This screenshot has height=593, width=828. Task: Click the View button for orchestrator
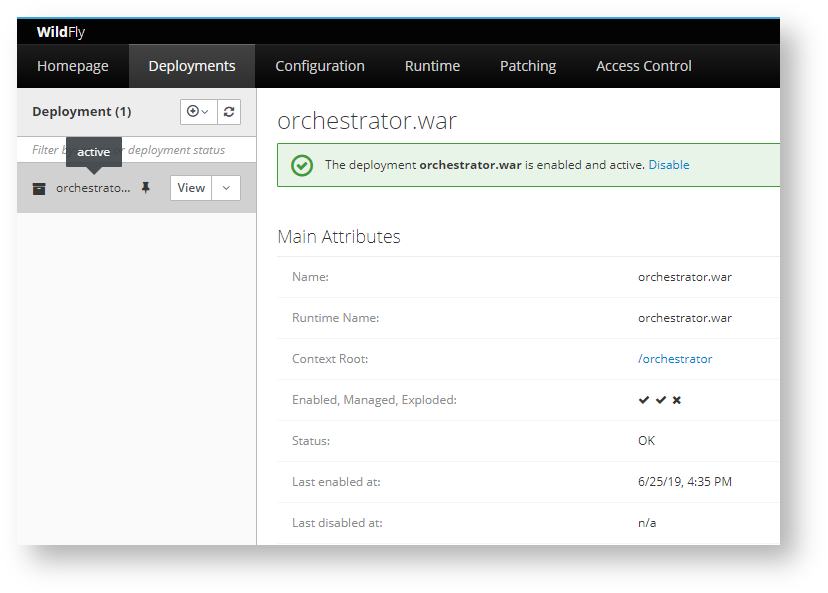pyautogui.click(x=191, y=188)
